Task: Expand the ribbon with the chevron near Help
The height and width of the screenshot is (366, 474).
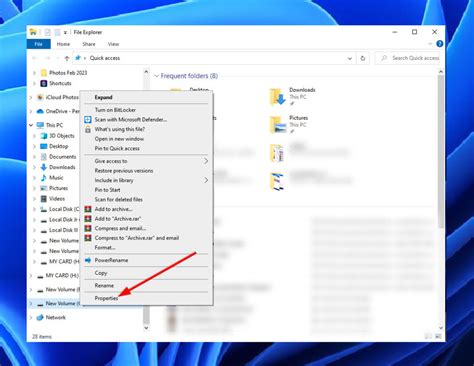Action: [430, 44]
